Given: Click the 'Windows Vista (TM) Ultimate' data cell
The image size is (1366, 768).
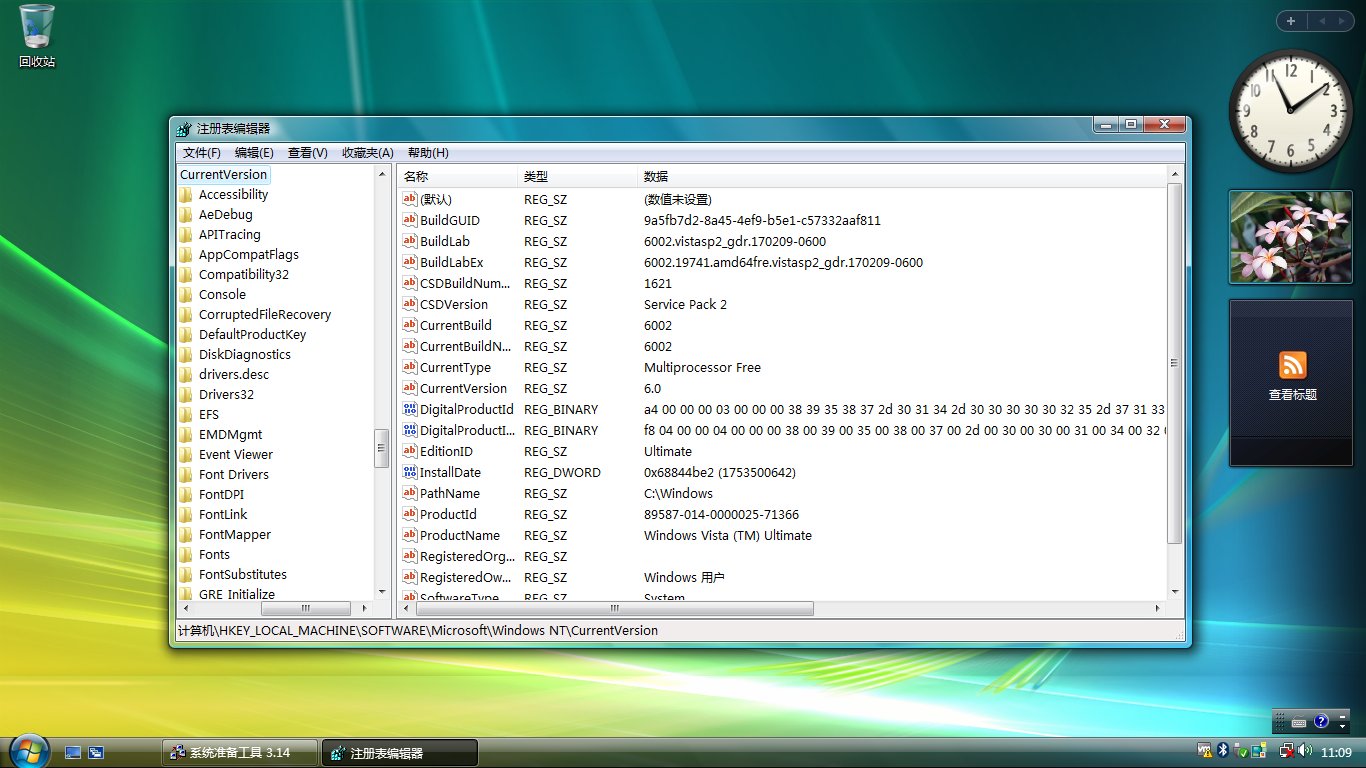Looking at the screenshot, I should tap(728, 535).
